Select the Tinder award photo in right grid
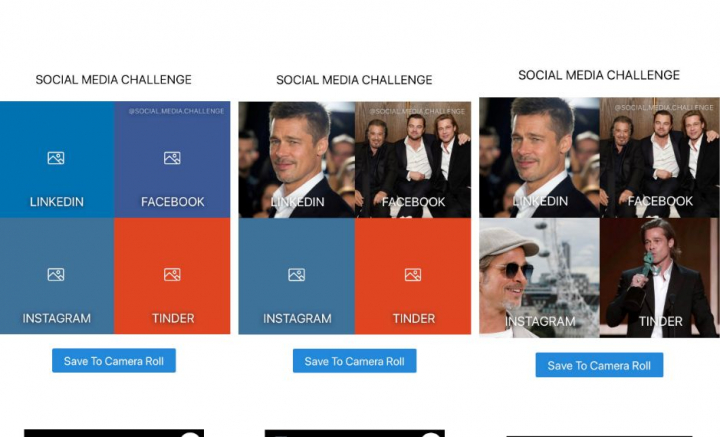720x437 pixels. (x=660, y=278)
